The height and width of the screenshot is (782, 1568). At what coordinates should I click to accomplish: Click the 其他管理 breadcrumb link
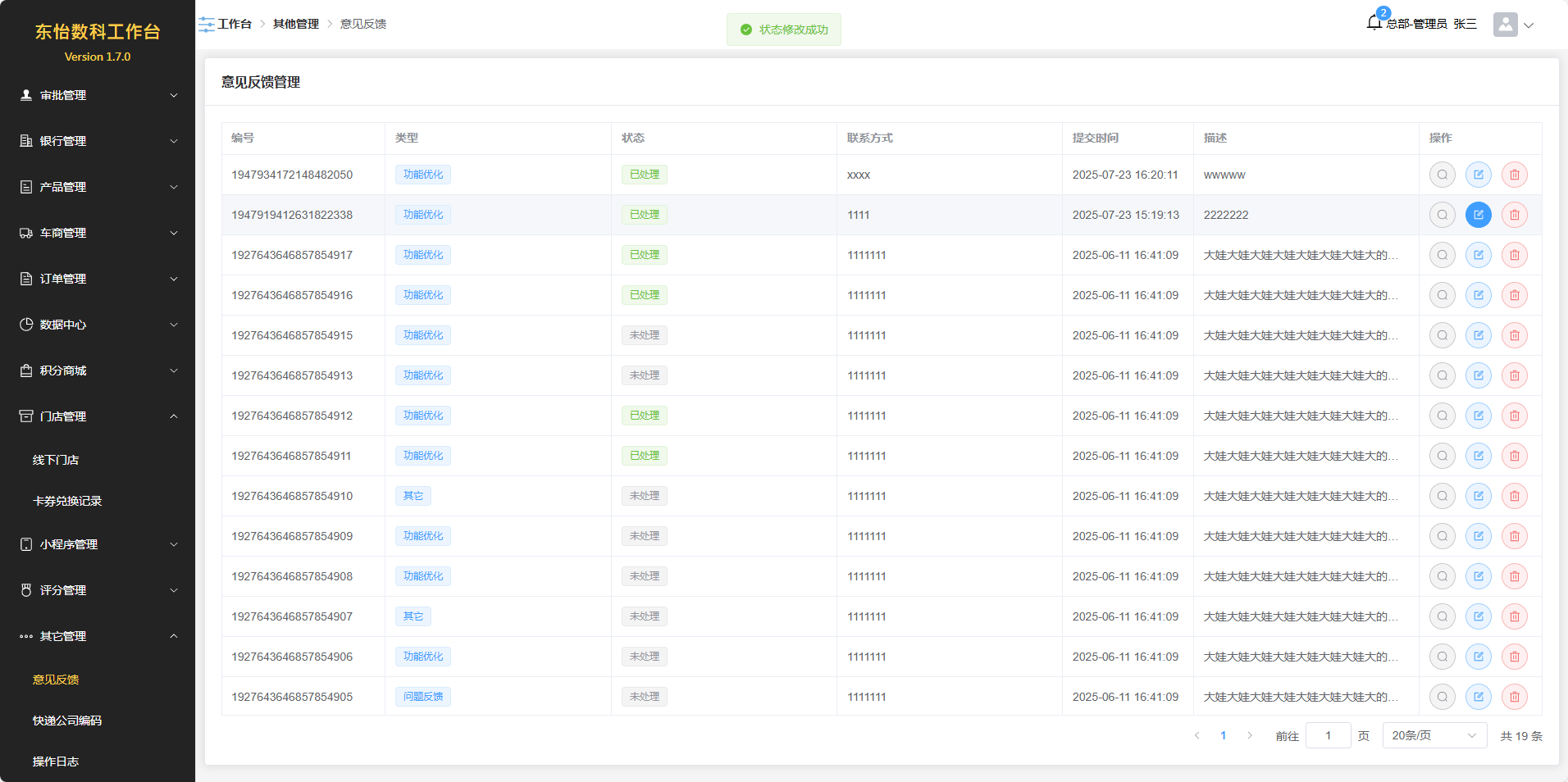296,24
